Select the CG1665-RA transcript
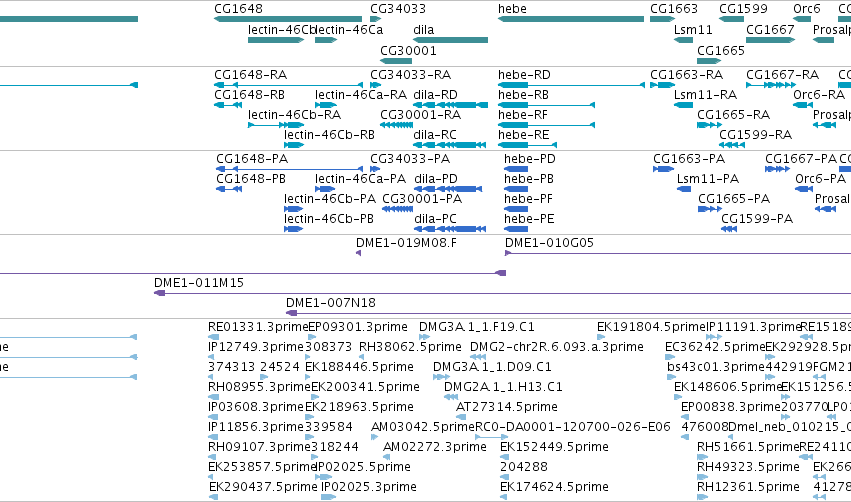This screenshot has height=502, width=851. [x=709, y=125]
